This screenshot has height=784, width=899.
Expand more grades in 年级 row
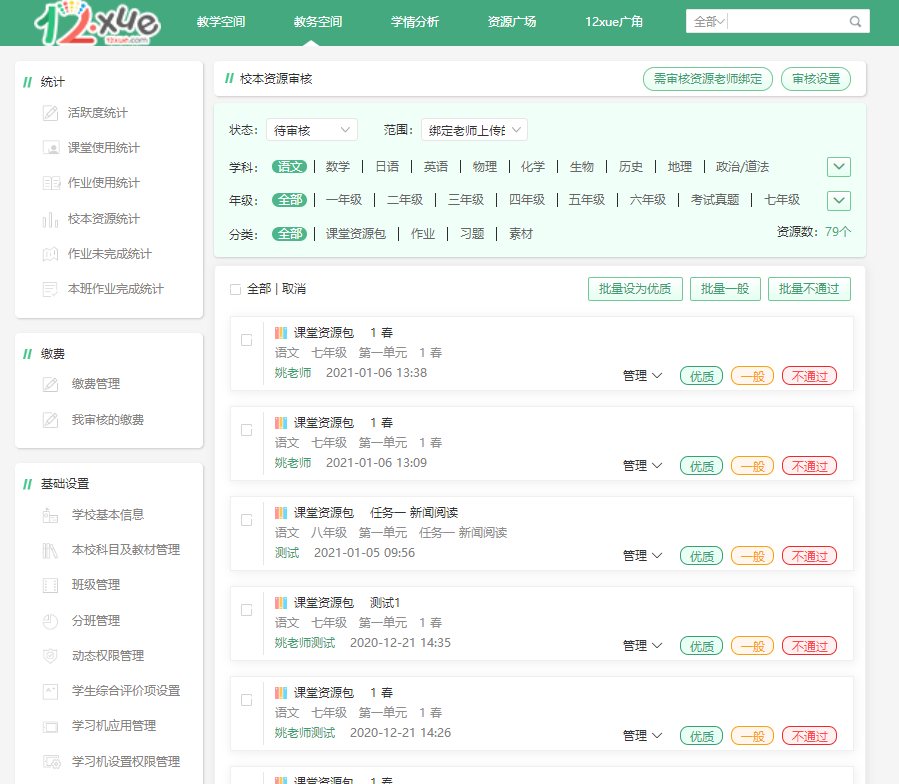839,201
